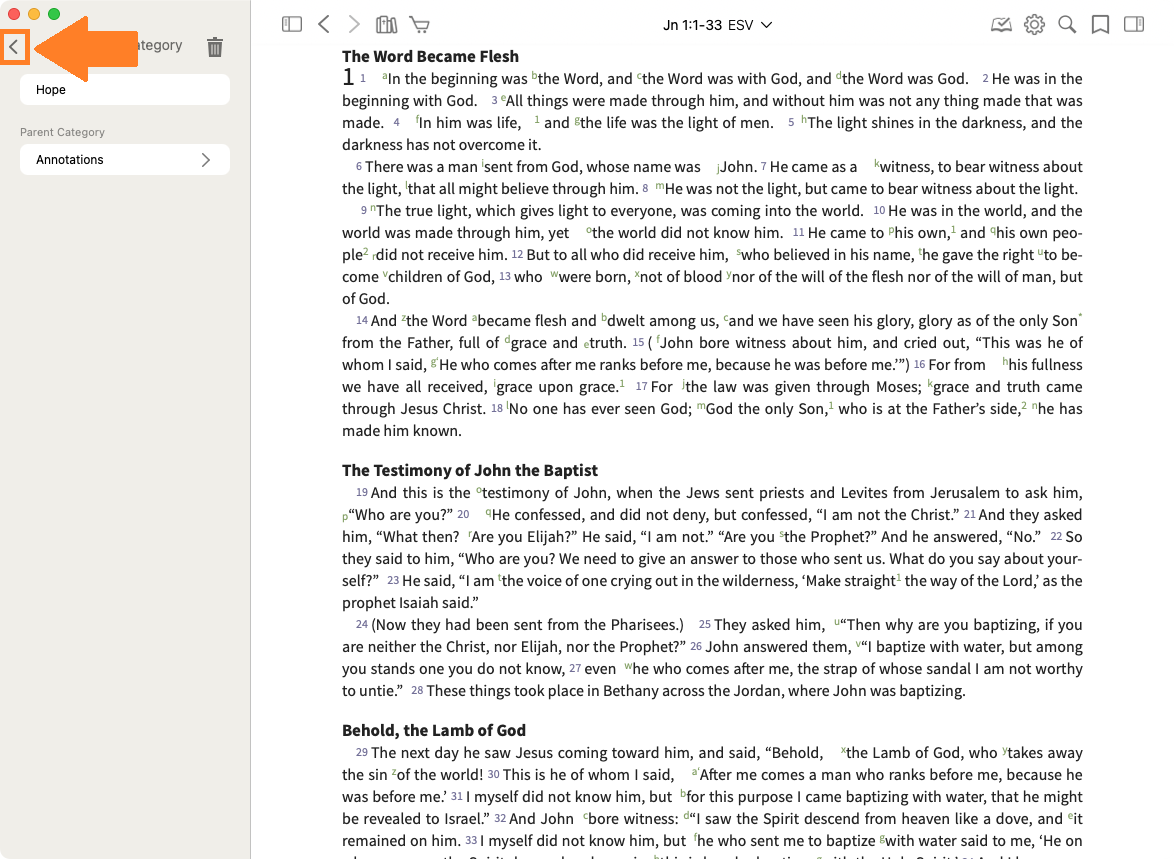This screenshot has height=859, width=1174.
Task: Open the bookmark icon in toolbar
Action: tap(1100, 25)
